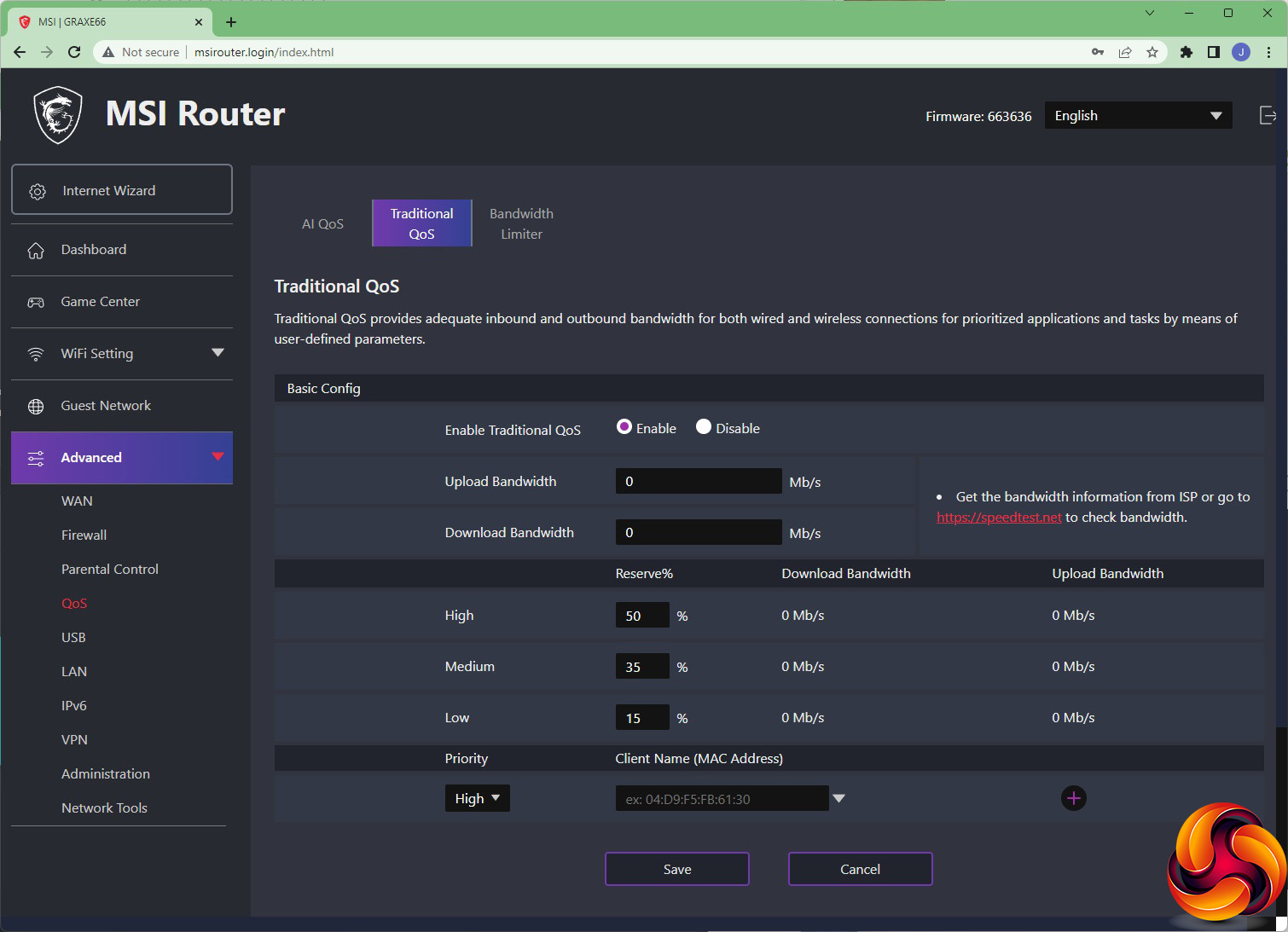Switch to Bandwidth Limiter tab
The image size is (1288, 932).
click(x=521, y=223)
